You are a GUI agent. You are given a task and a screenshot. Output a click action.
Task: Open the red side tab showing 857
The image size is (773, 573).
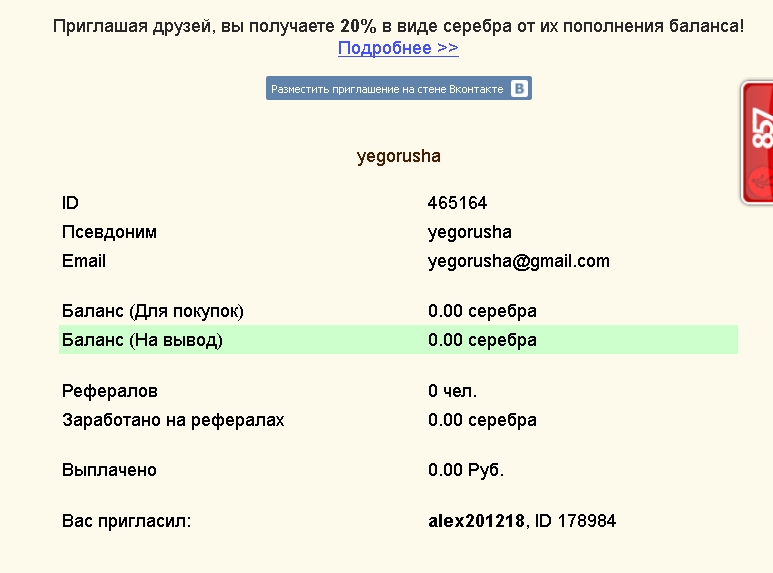click(758, 142)
